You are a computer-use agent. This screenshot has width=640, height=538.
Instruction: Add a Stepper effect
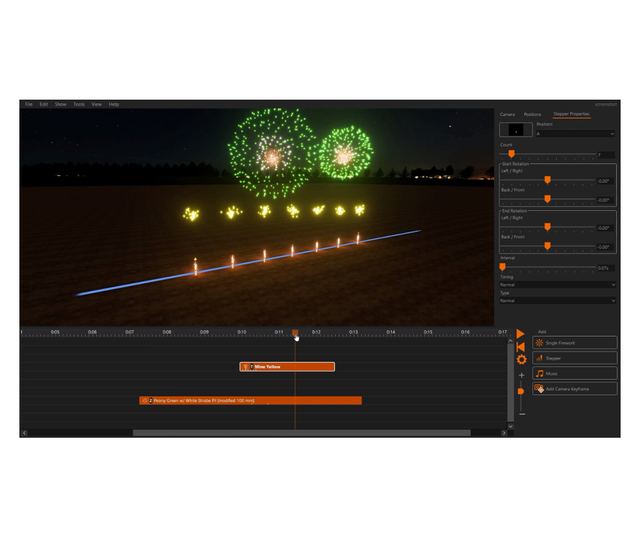(574, 358)
